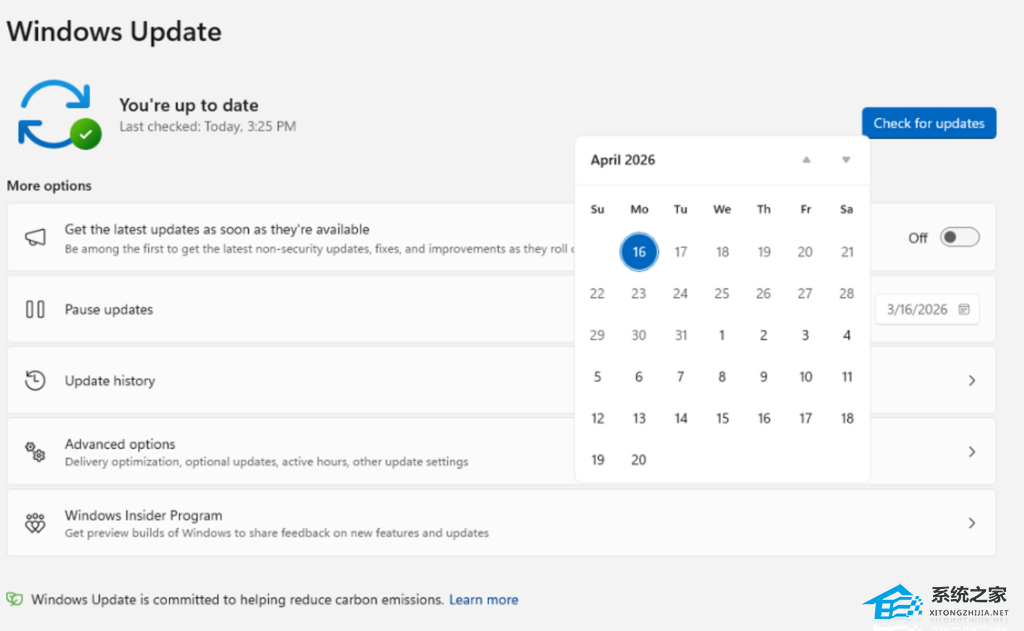Image resolution: width=1024 pixels, height=631 pixels.
Task: Open Advanced options settings row label
Action: (120, 444)
